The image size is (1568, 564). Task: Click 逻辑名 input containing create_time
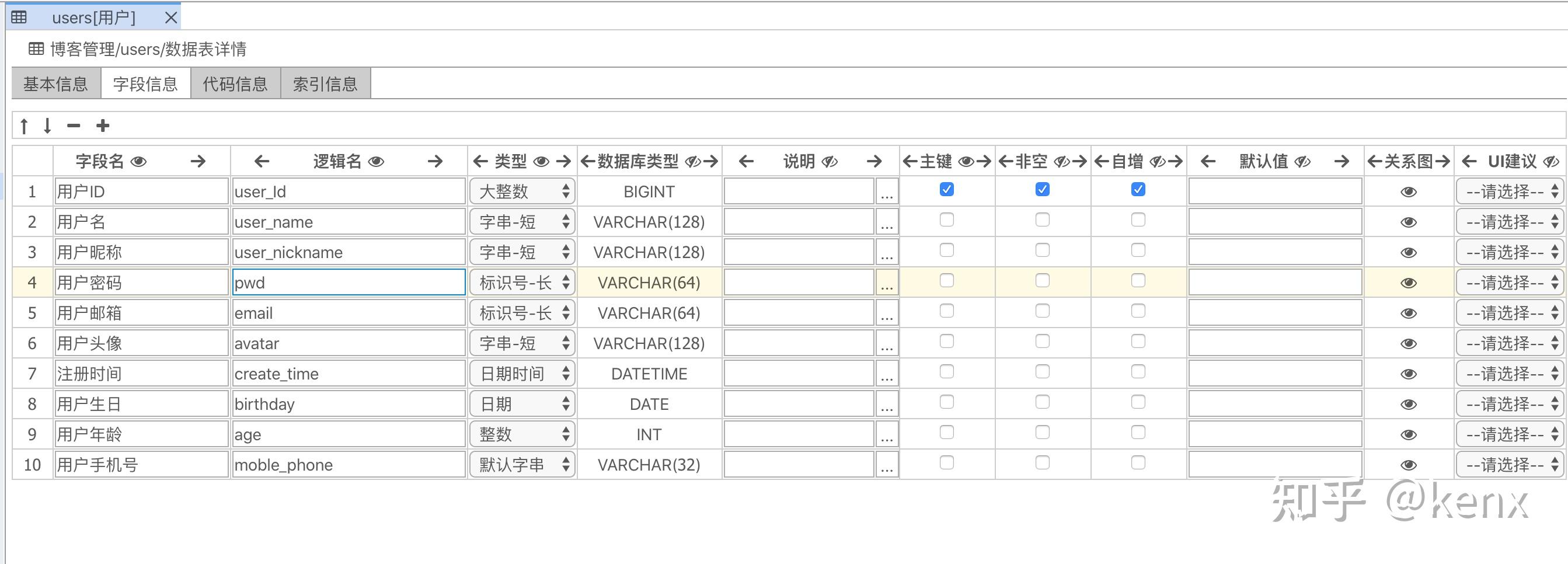point(349,374)
